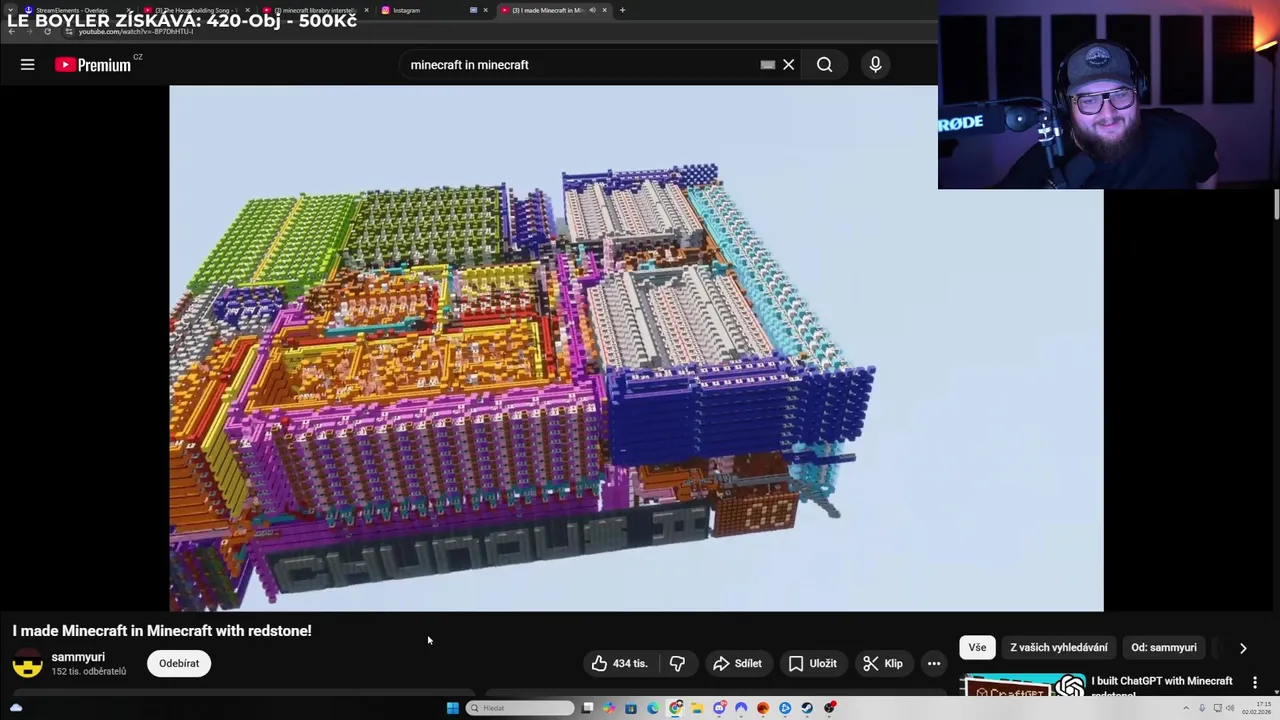Open a new browser tab

tap(622, 10)
